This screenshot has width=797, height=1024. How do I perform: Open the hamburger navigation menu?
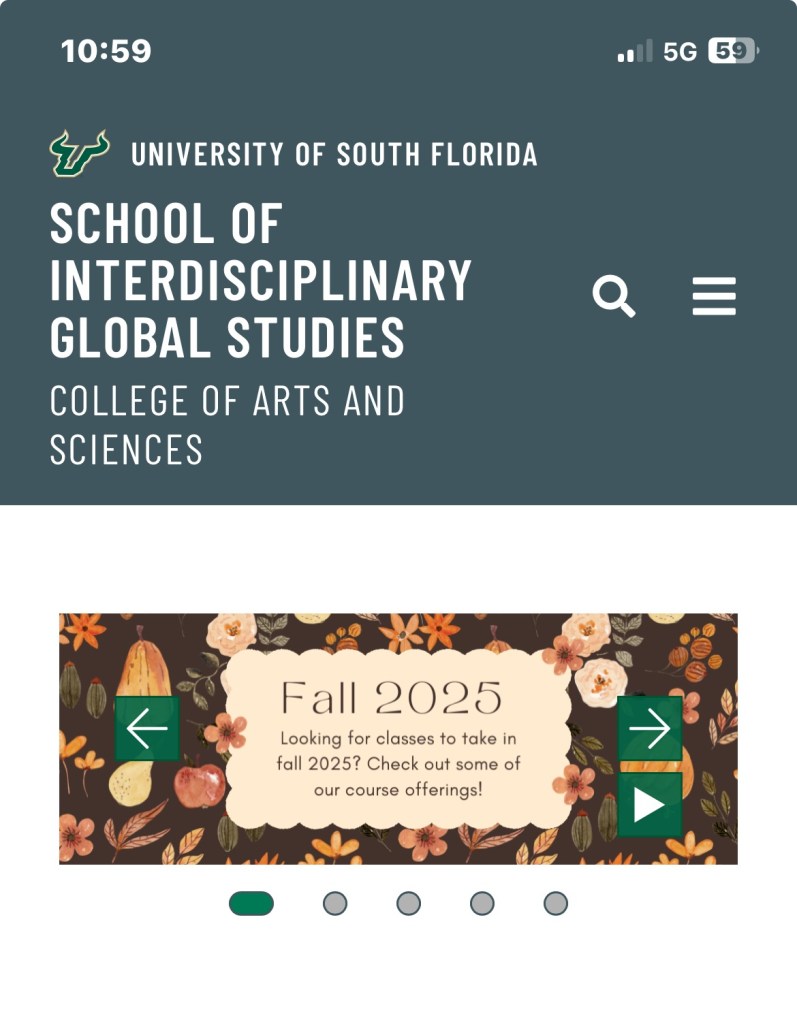click(x=714, y=297)
